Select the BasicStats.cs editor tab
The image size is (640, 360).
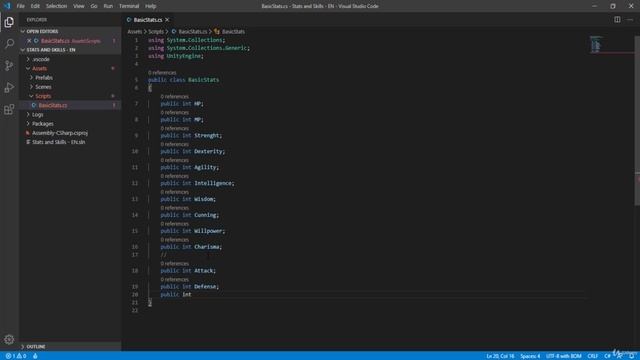pos(148,20)
